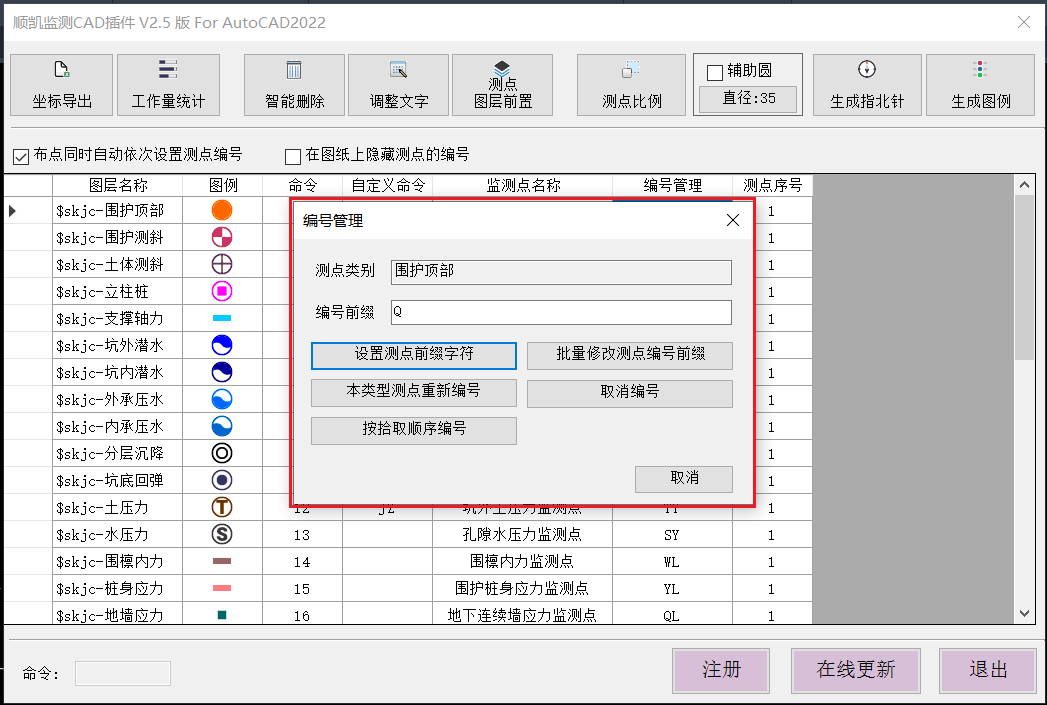Click the 设置测点前缀字符 button
The image size is (1047, 705).
414,355
